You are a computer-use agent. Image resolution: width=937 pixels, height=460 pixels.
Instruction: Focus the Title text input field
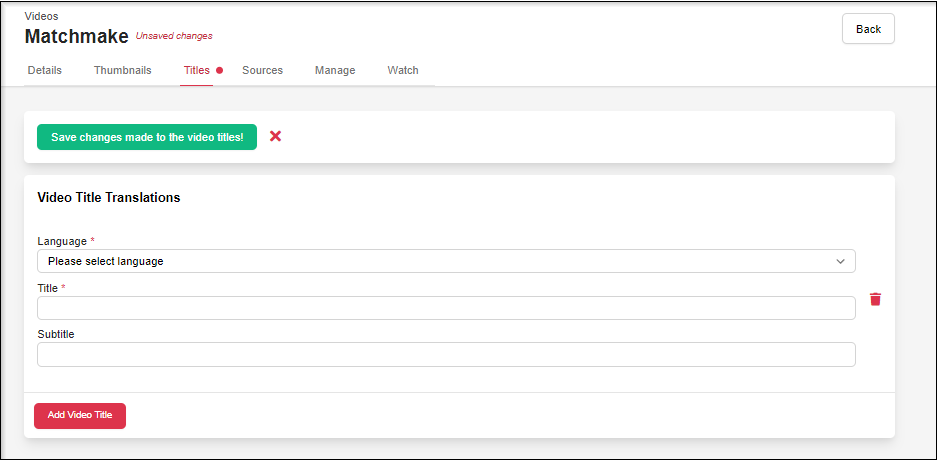pyautogui.click(x=445, y=308)
